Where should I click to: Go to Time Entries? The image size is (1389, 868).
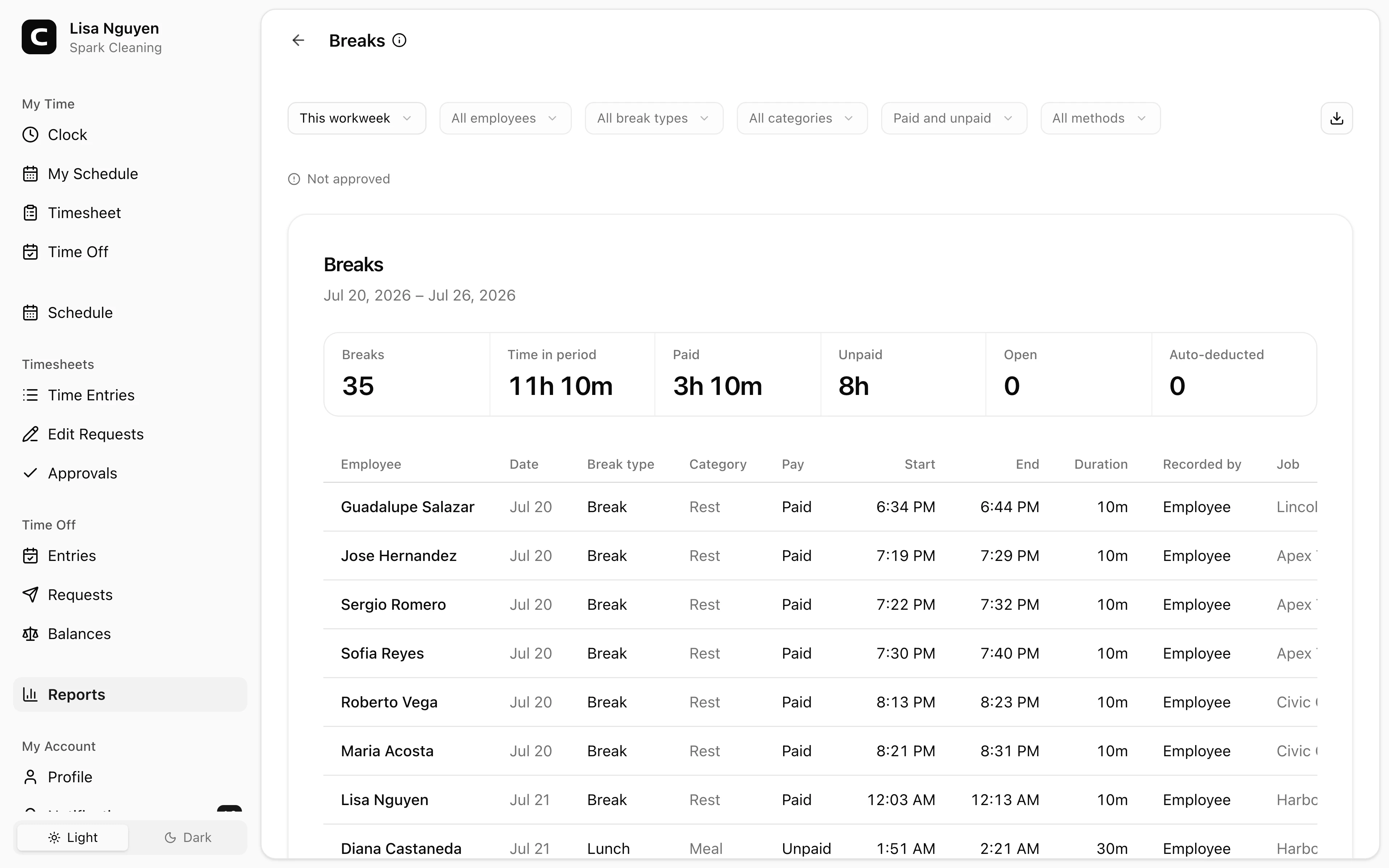pyautogui.click(x=130, y=396)
